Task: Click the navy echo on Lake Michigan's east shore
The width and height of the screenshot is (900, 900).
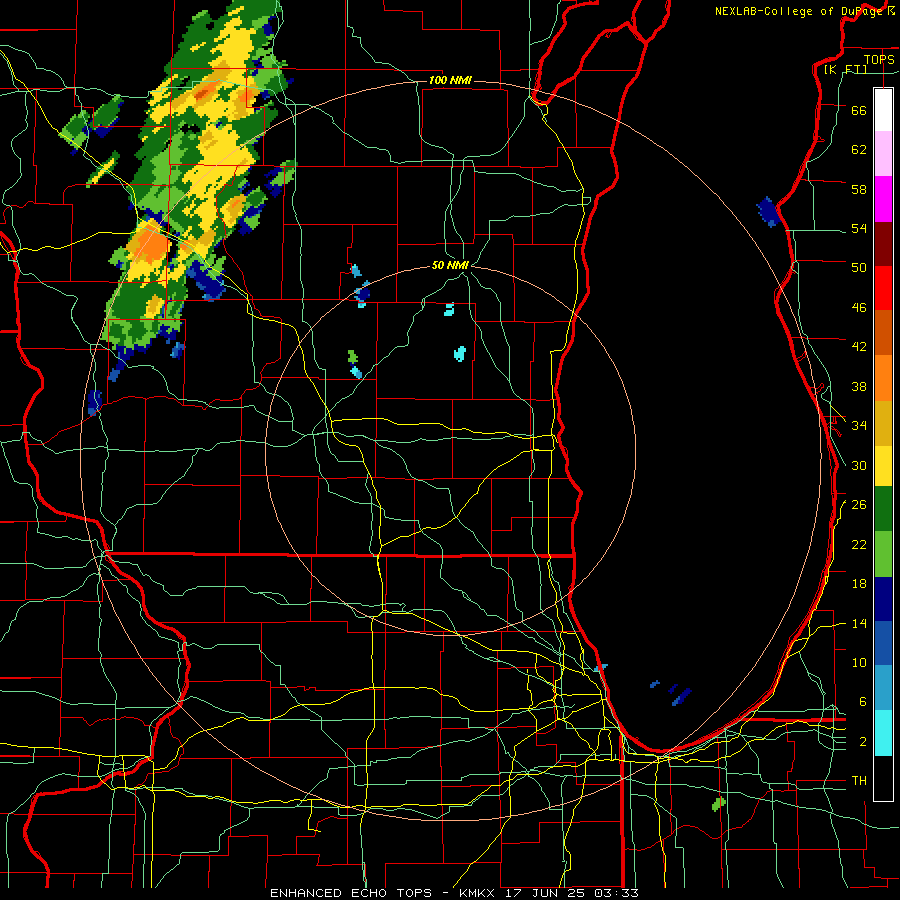Action: [767, 212]
